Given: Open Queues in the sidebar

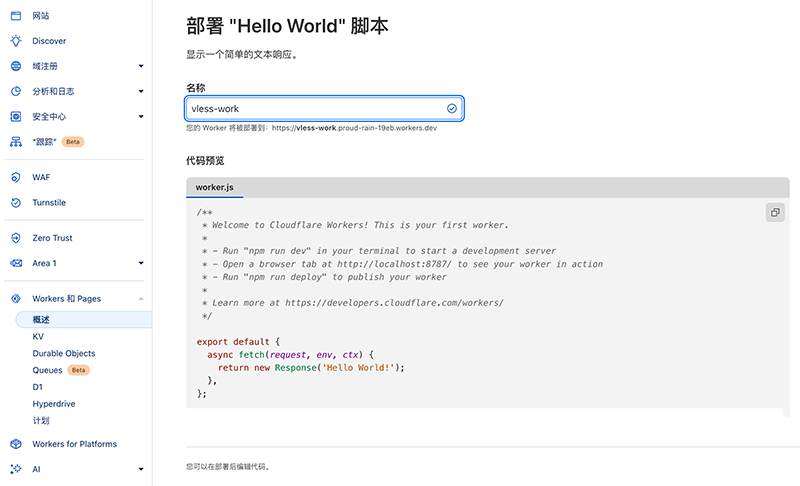Looking at the screenshot, I should [47, 370].
